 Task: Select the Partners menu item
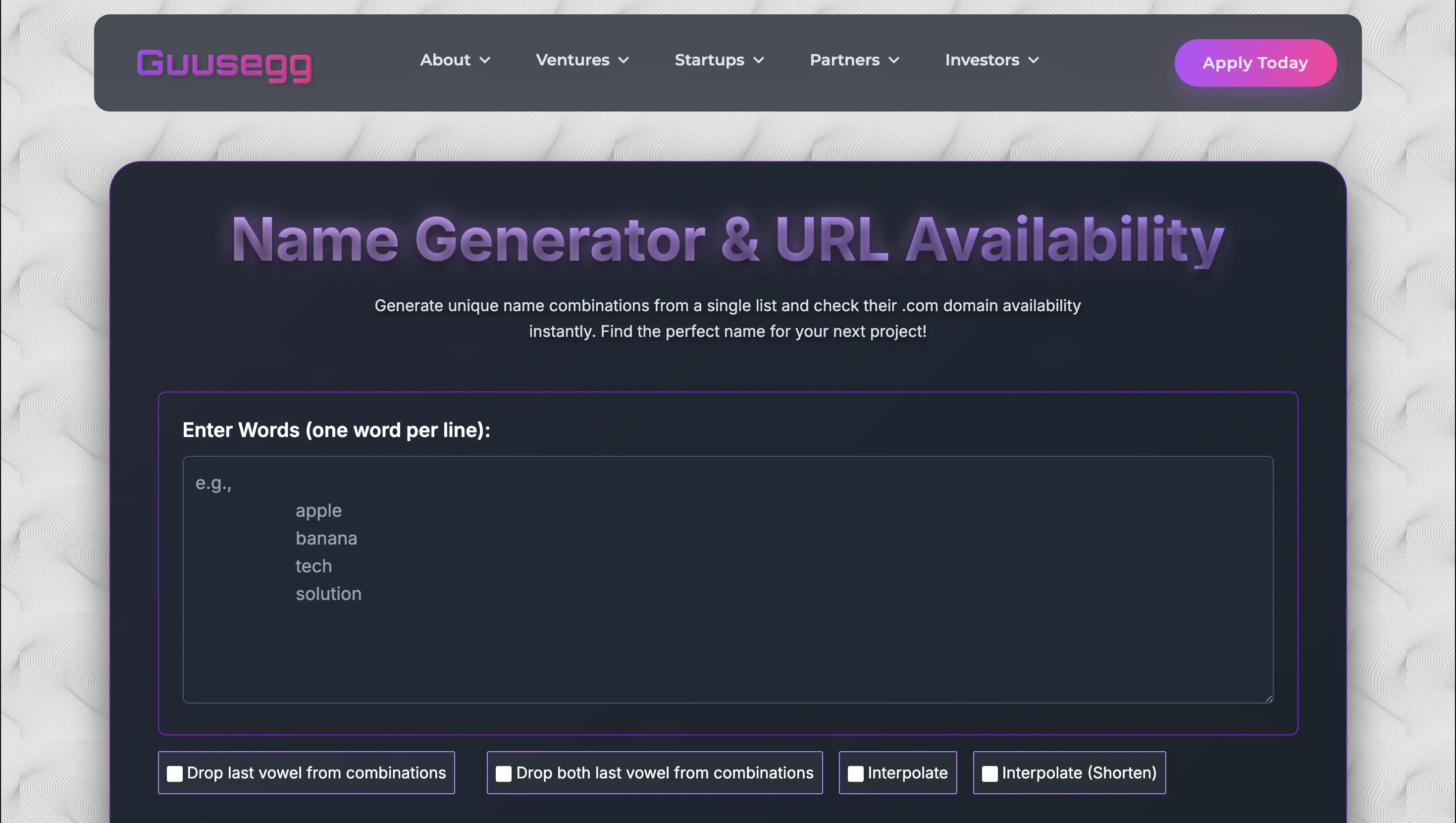coord(844,60)
